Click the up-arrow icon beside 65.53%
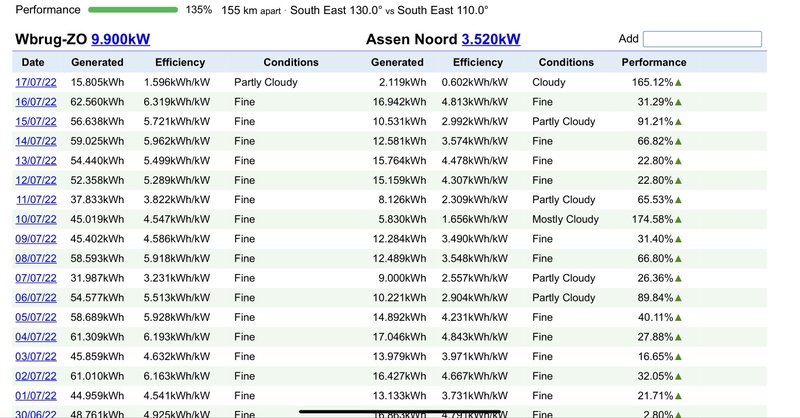Image resolution: width=800 pixels, height=418 pixels. coord(678,200)
